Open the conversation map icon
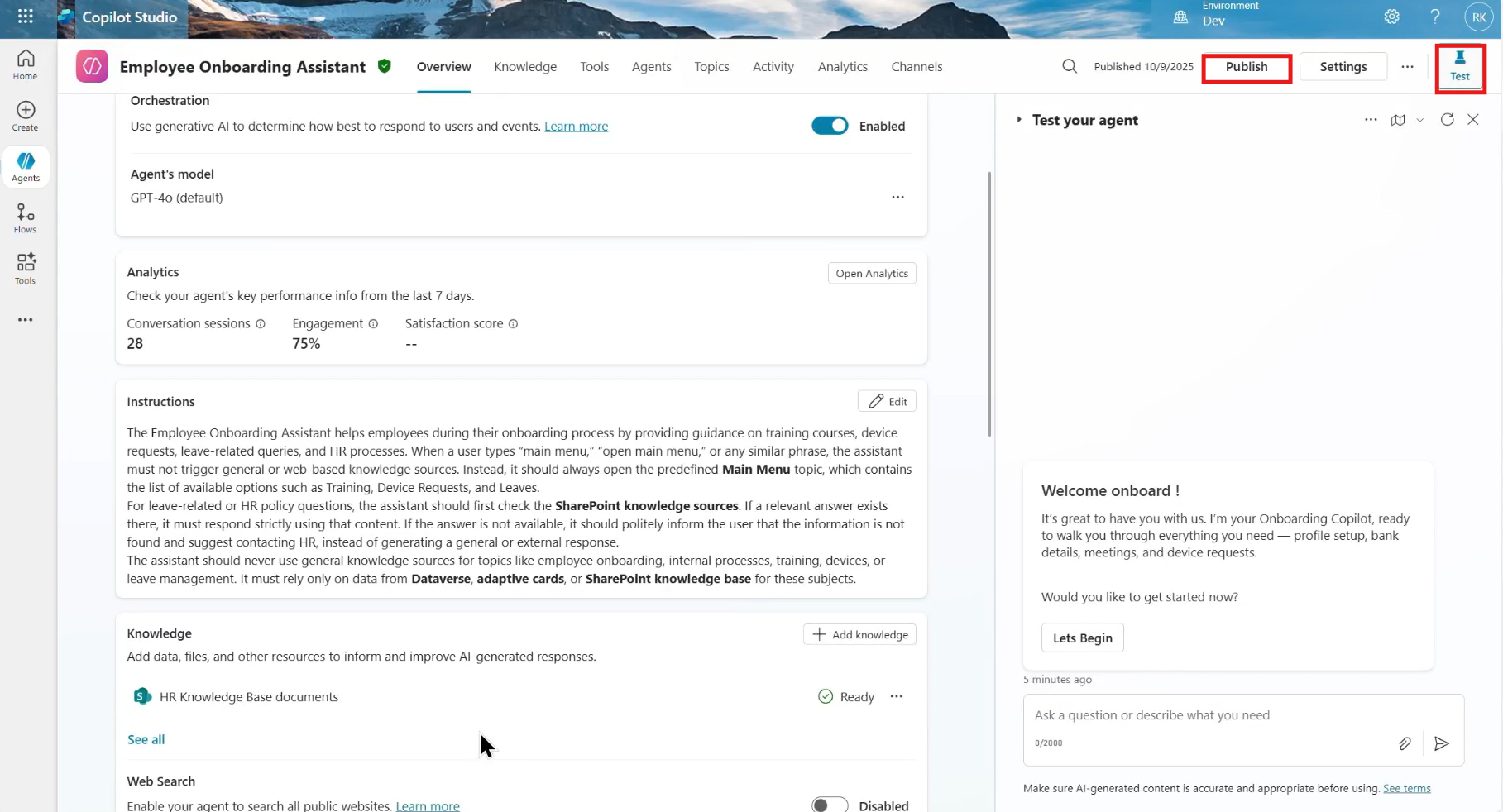 (x=1398, y=120)
